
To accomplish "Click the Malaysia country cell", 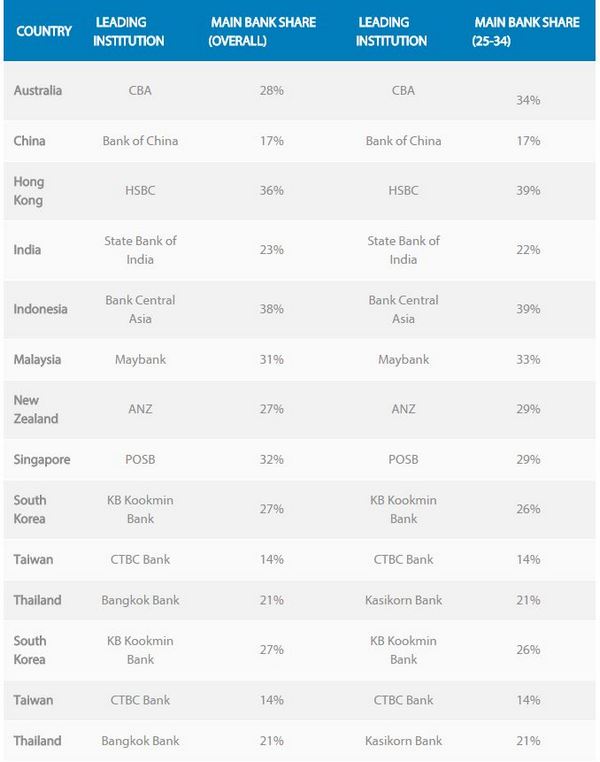I will pos(38,359).
